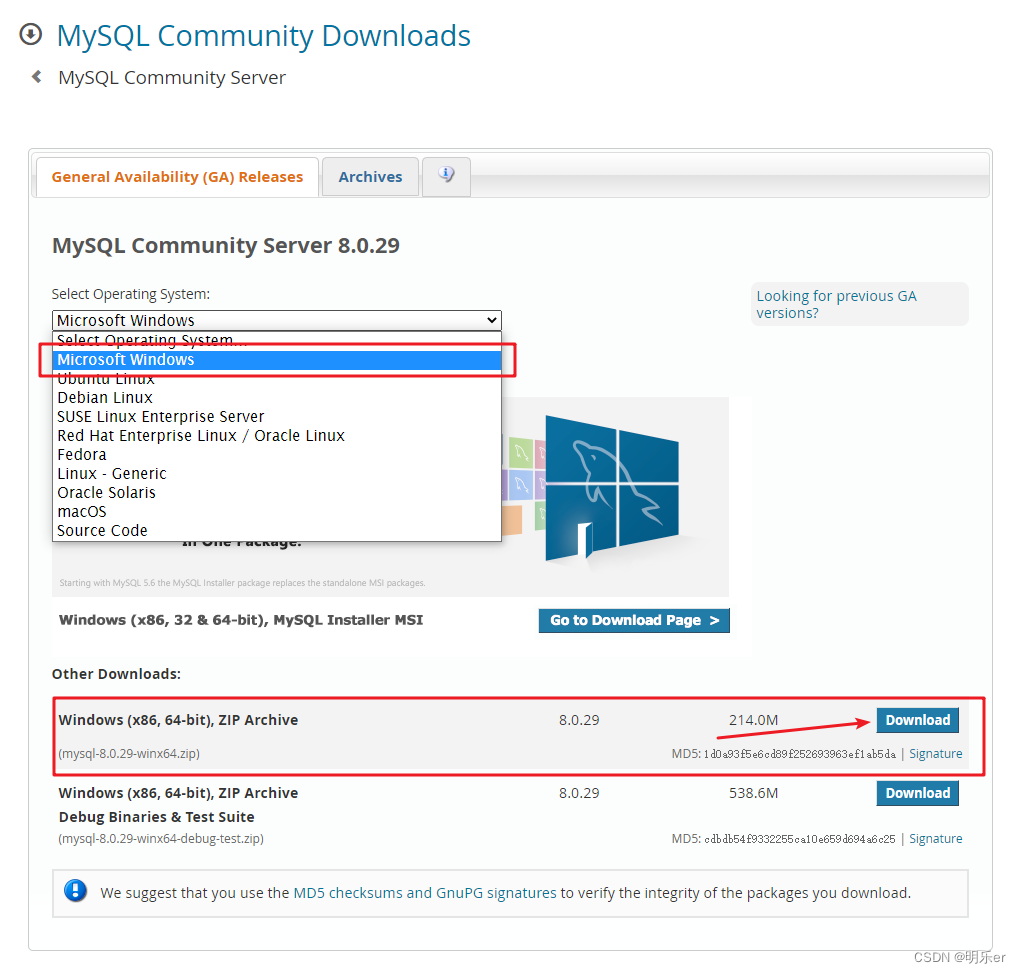Click the '(mysql-8.0.29-winx64.zip)' filename text
1021x973 pixels.
129,754
